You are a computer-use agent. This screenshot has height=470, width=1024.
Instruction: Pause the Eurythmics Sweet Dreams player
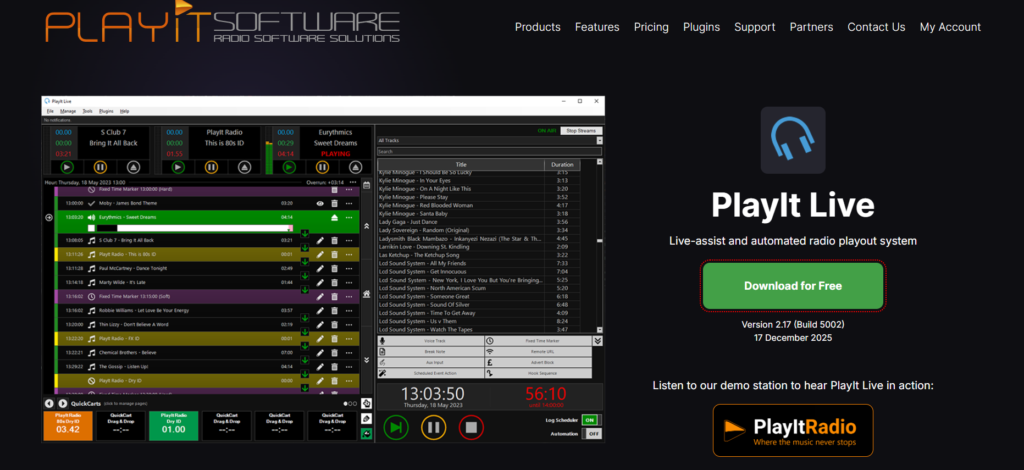coord(320,167)
